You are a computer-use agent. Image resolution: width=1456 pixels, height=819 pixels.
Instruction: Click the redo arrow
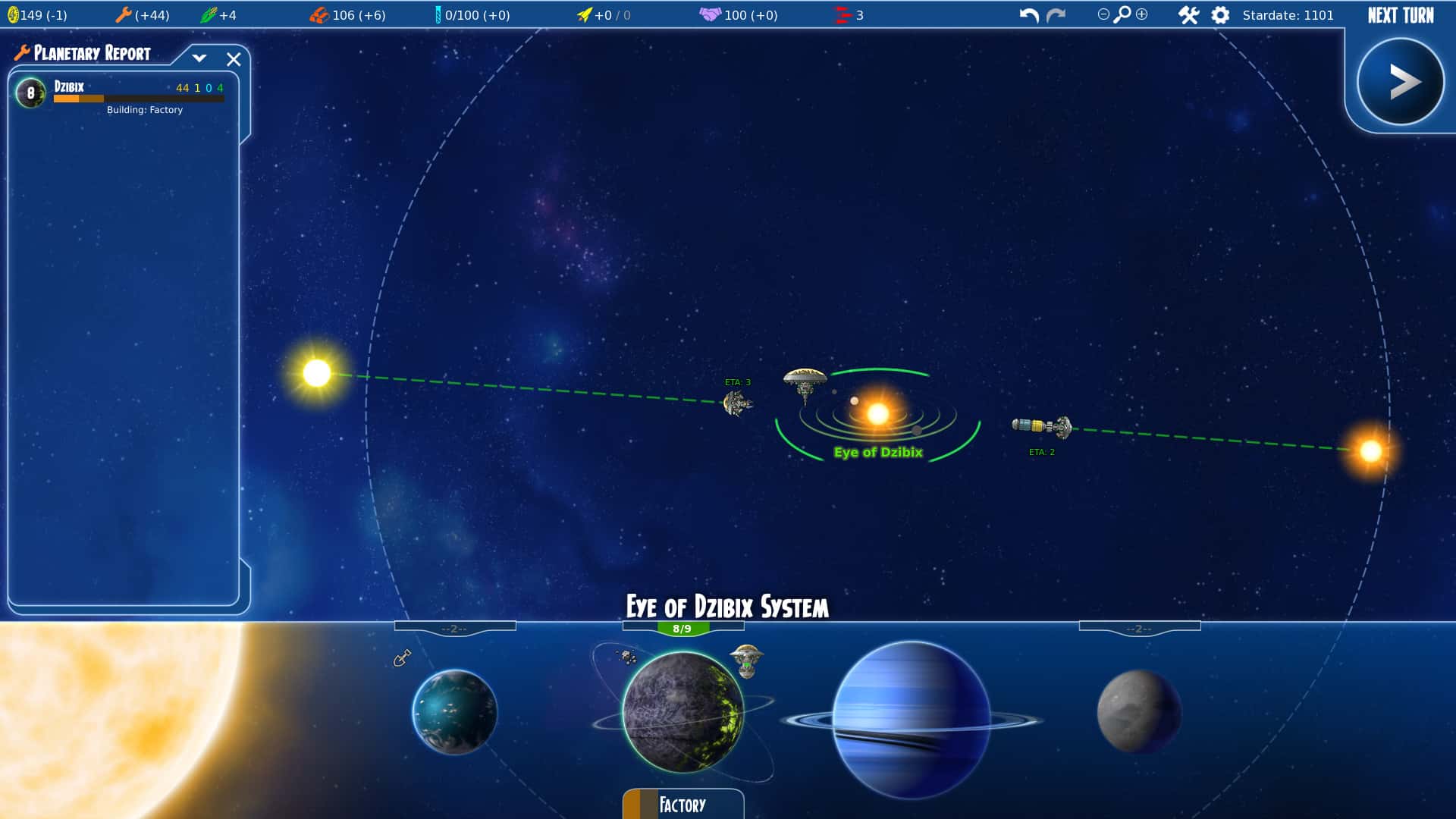[1056, 14]
